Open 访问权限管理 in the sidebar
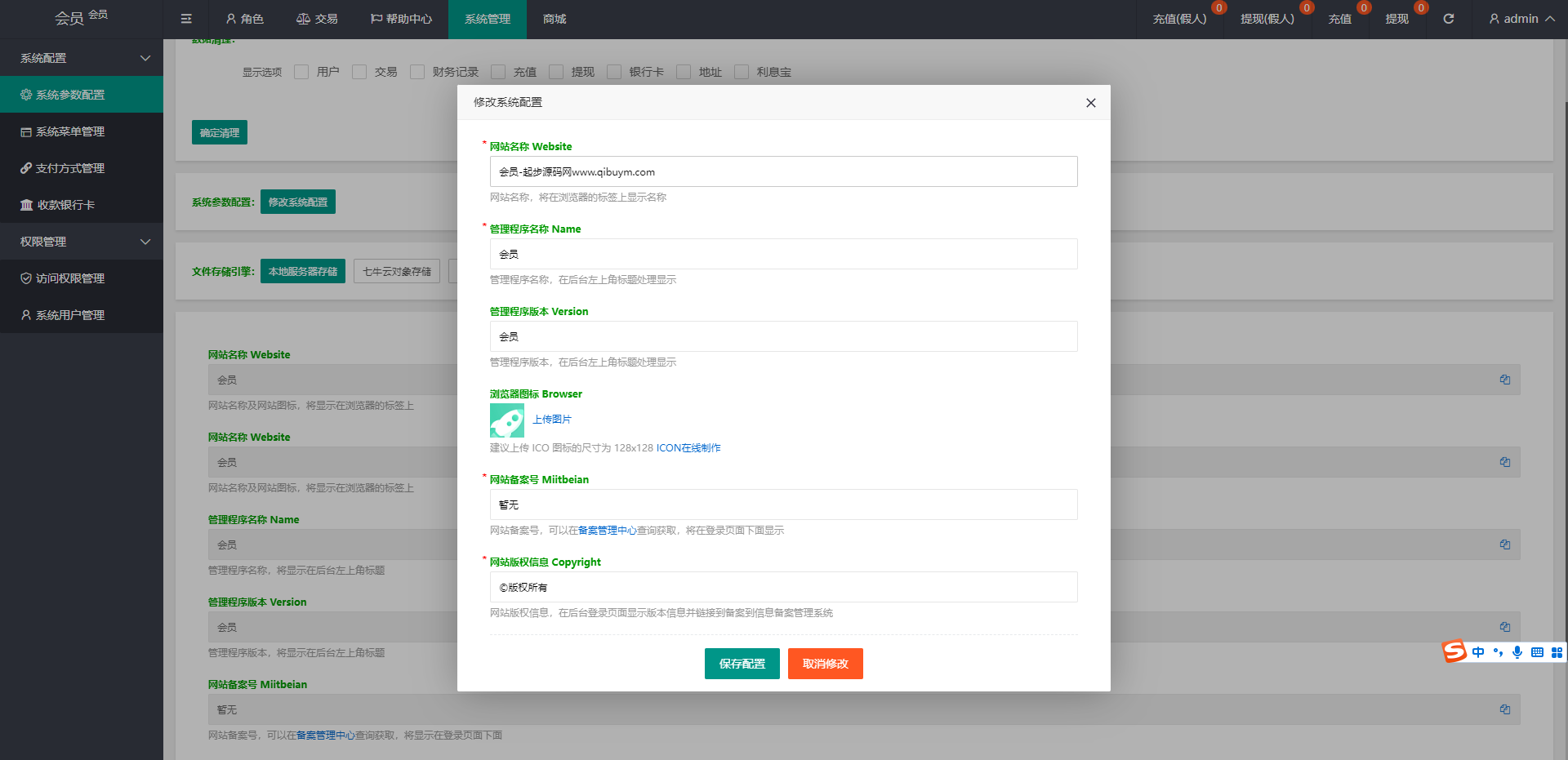 click(x=82, y=278)
